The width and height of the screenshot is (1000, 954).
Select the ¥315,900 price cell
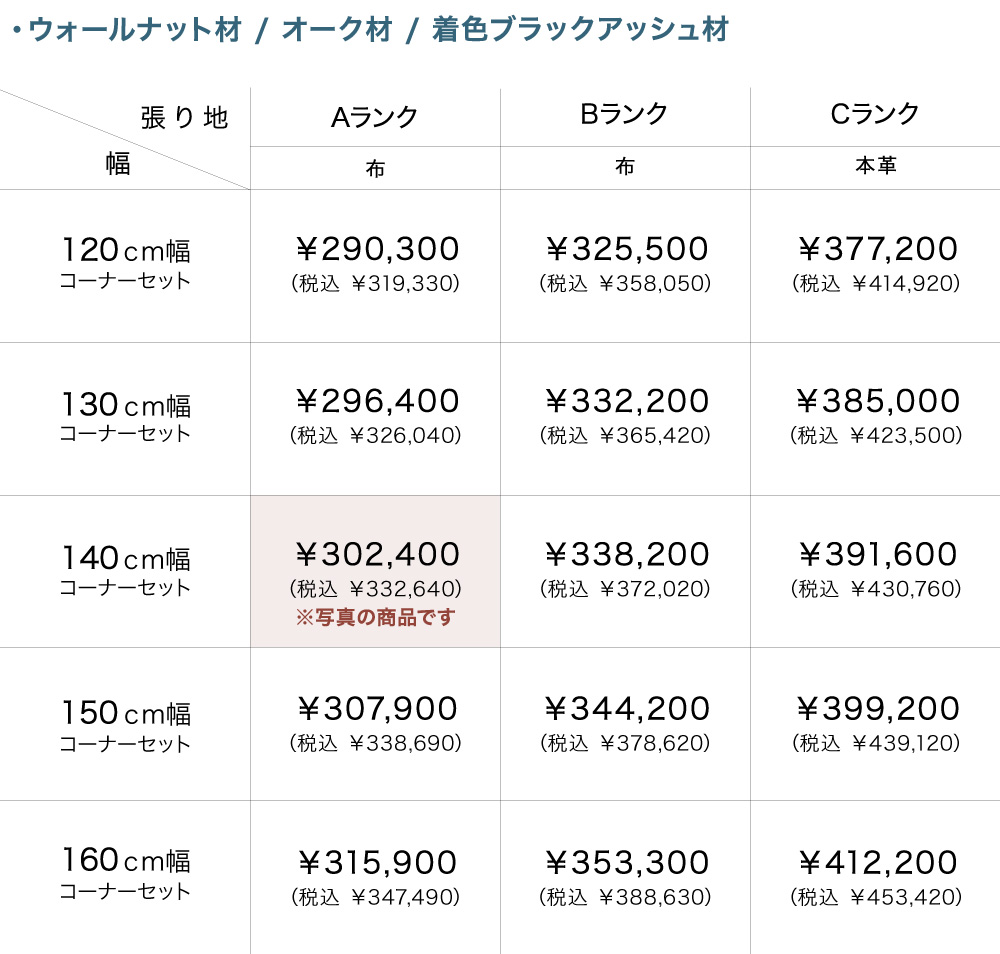[377, 863]
